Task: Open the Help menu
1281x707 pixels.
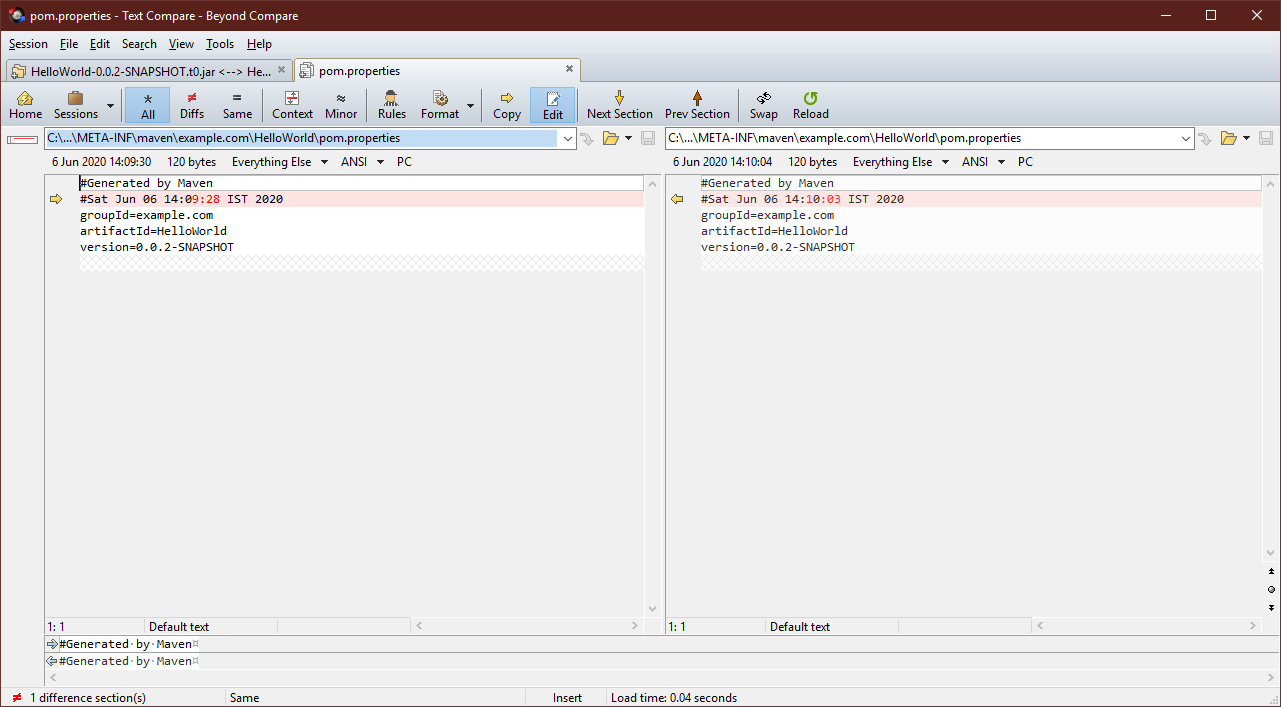Action: 259,44
